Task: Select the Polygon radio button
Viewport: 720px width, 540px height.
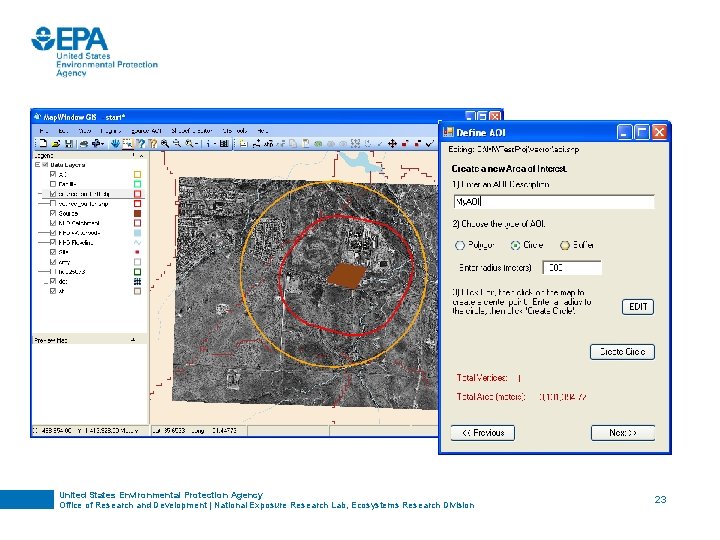Action: pos(460,245)
